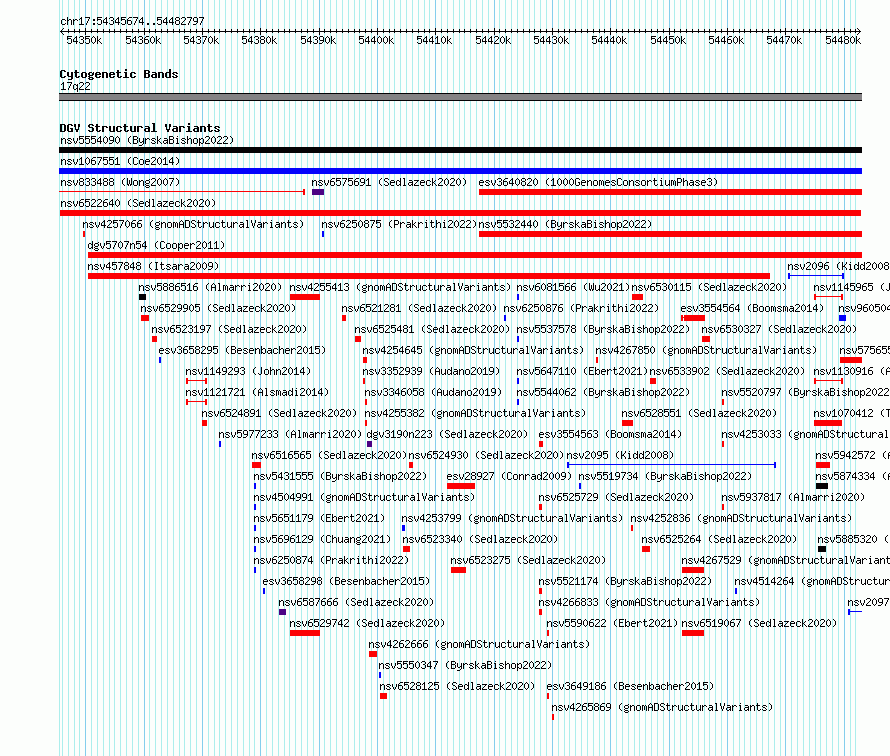Open nsv5977233 (Almarri2020) label
The height and width of the screenshot is (756, 890).
pos(290,434)
